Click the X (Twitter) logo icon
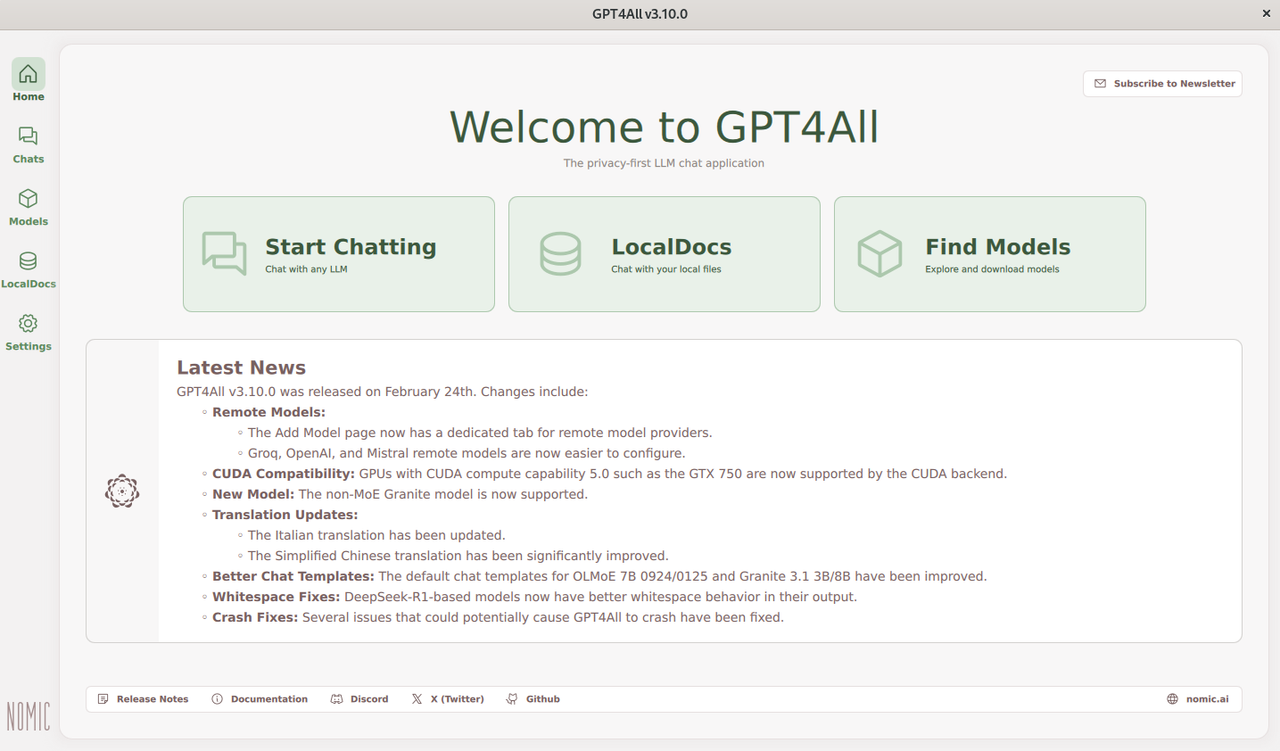The height and width of the screenshot is (751, 1280). tap(417, 699)
